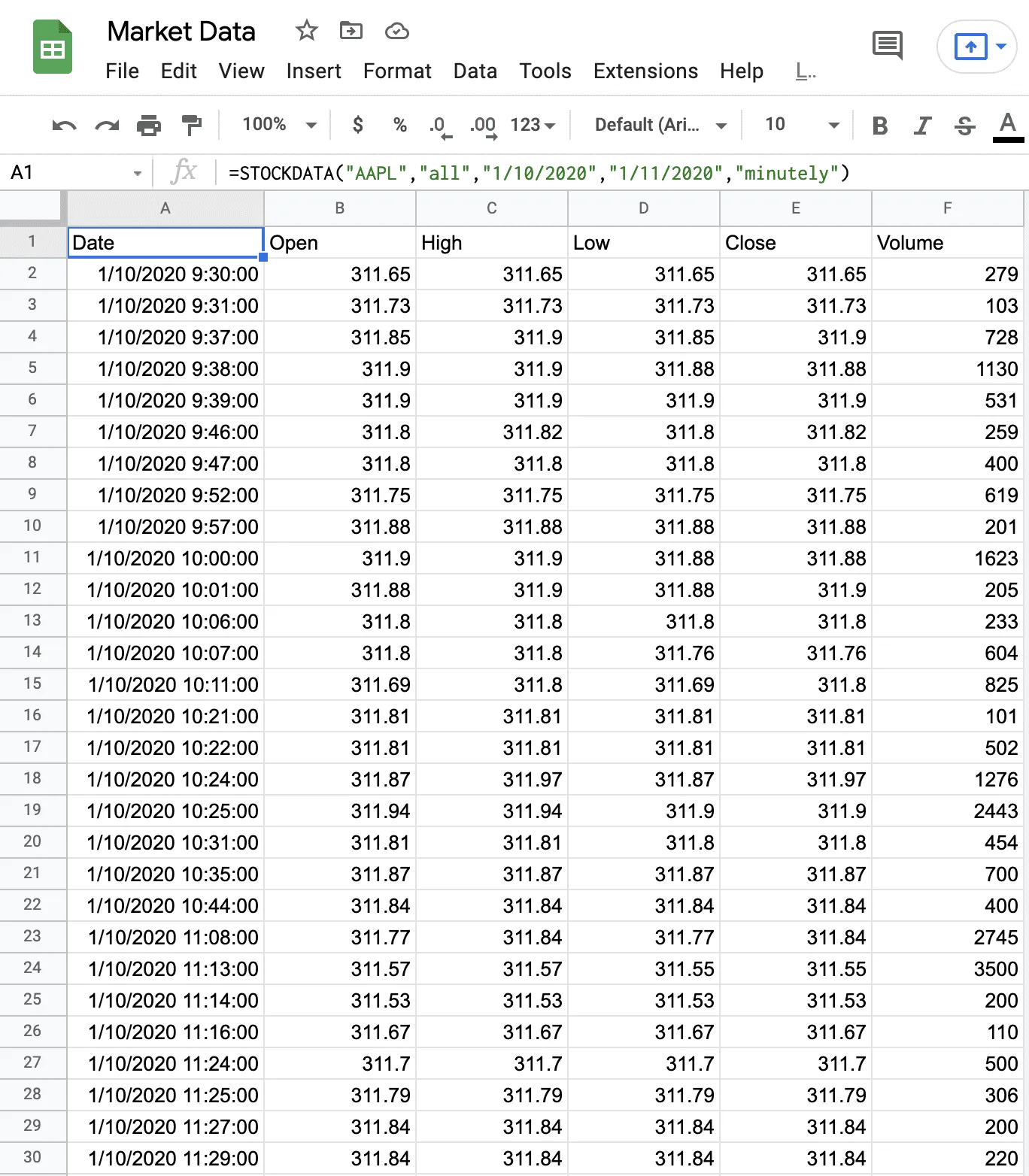The width and height of the screenshot is (1029, 1176).
Task: Select row 15 header
Action: [x=32, y=683]
